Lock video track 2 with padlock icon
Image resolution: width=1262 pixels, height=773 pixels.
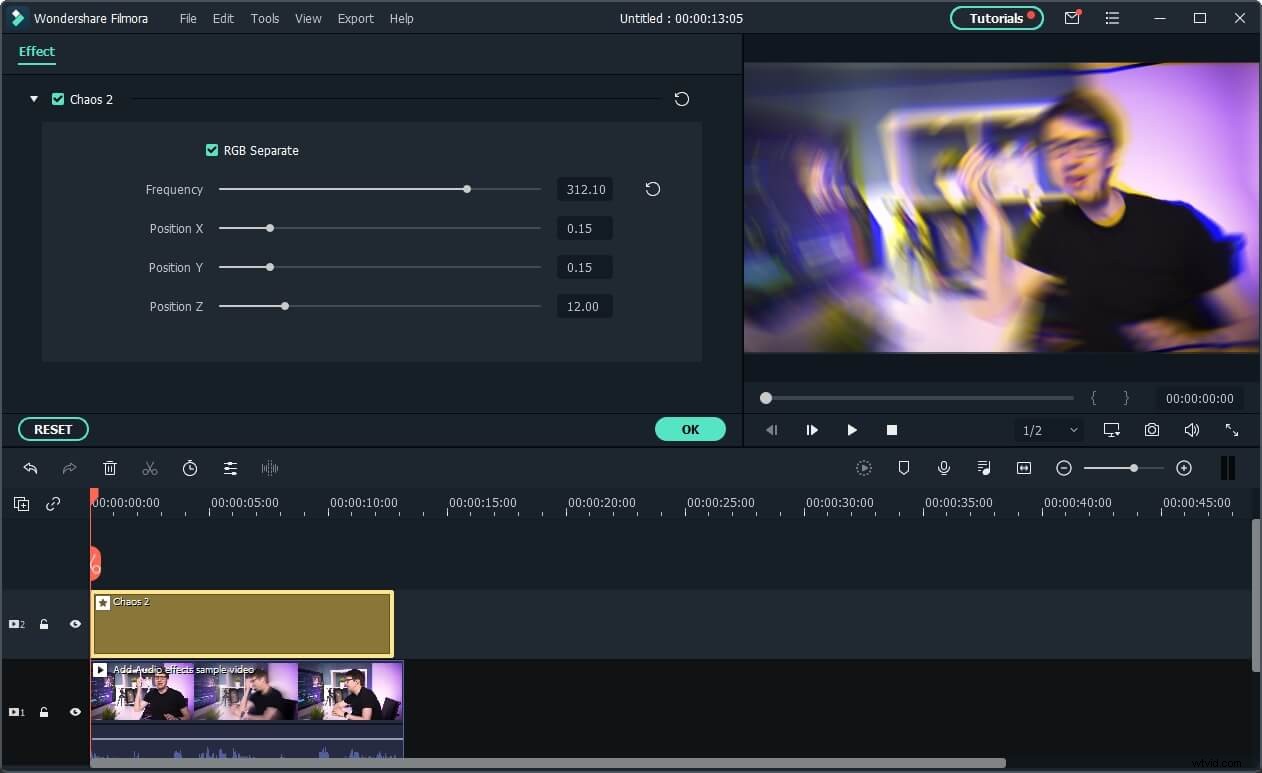pos(44,623)
